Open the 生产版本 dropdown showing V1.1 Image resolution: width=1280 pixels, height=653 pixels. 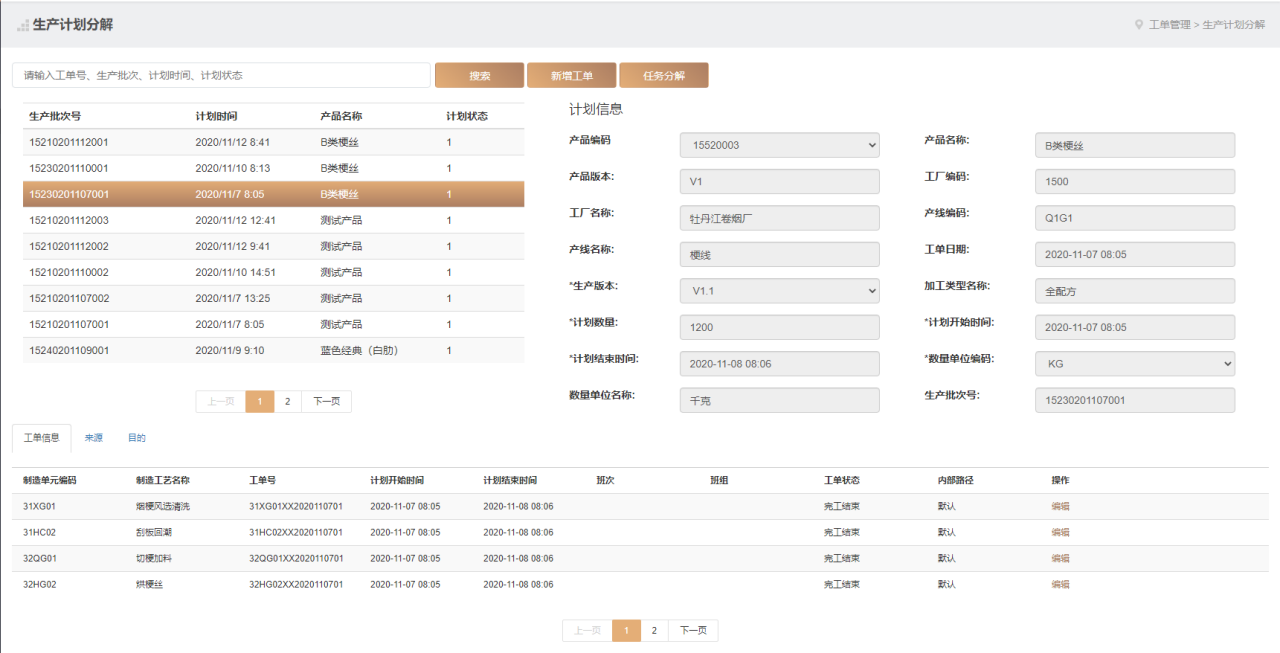pos(780,291)
